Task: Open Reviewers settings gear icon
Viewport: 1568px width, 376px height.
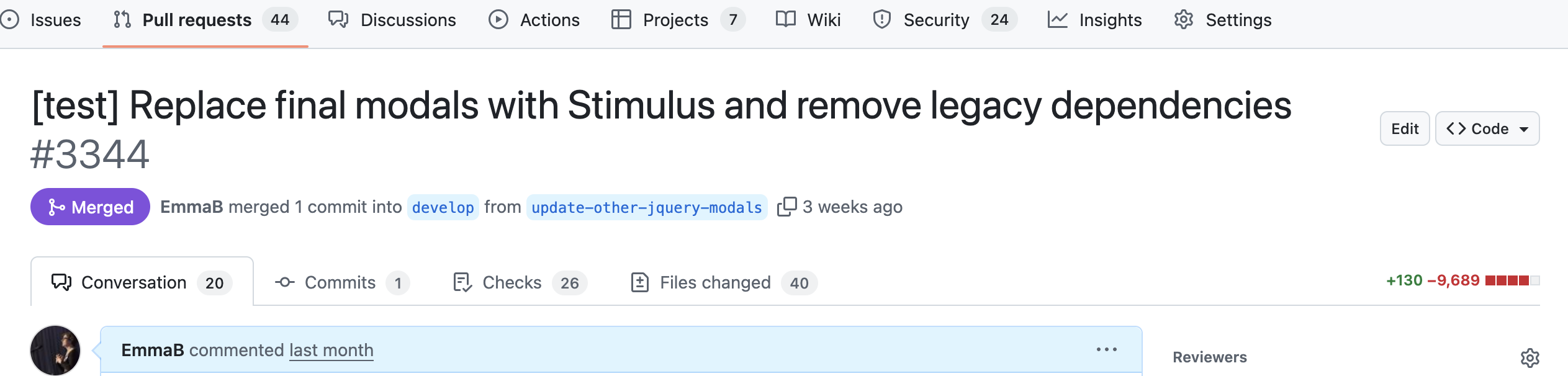Action: click(1530, 358)
